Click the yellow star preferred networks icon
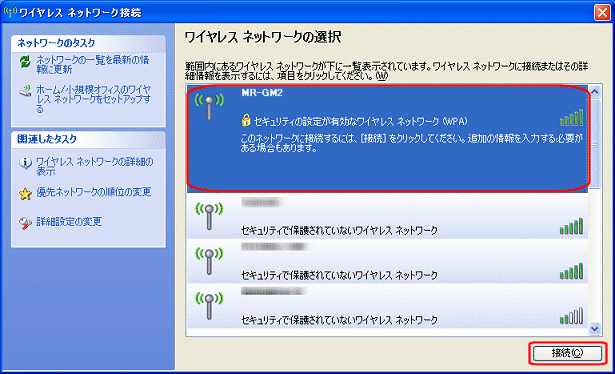Screen dimensions: 615x374 25,193
